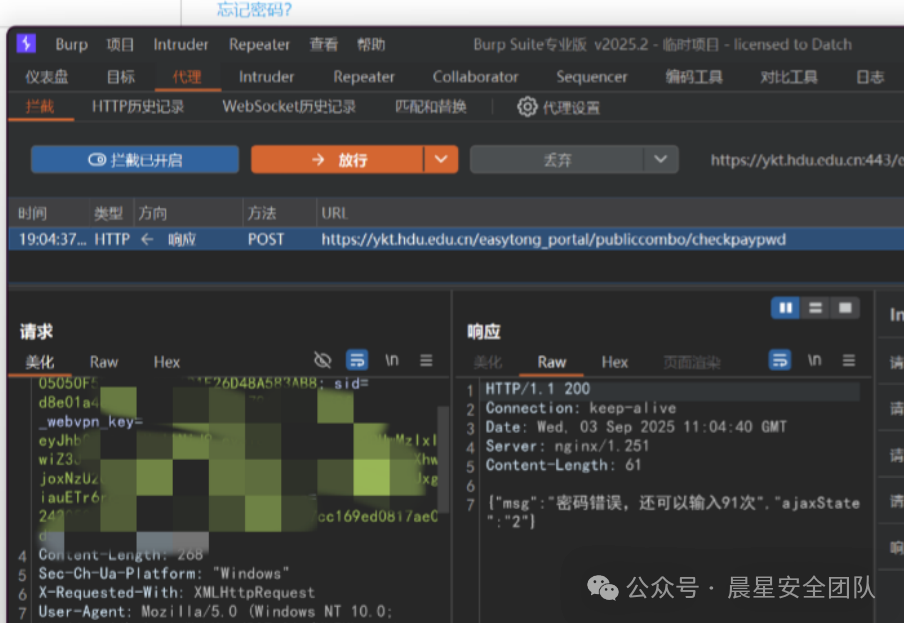Open the Repeater tab in main tab bar

coord(364,77)
